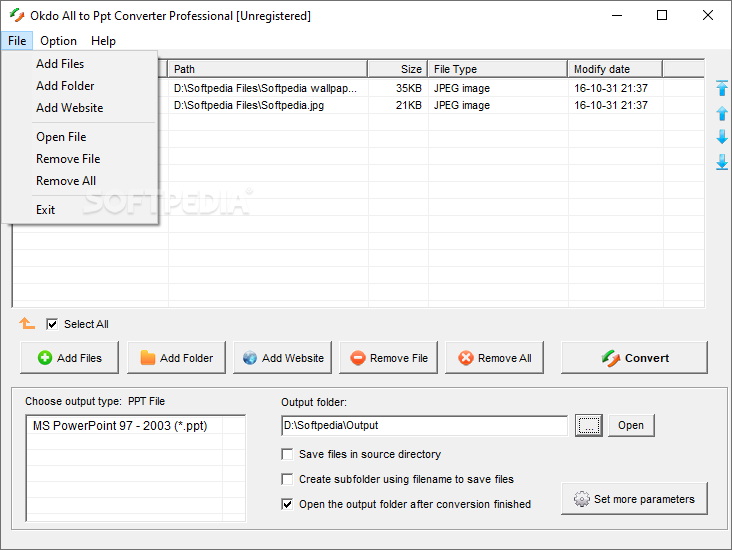Screen dimensions: 732x550
Task: Sort list by Modify date column header
Action: [x=615, y=69]
